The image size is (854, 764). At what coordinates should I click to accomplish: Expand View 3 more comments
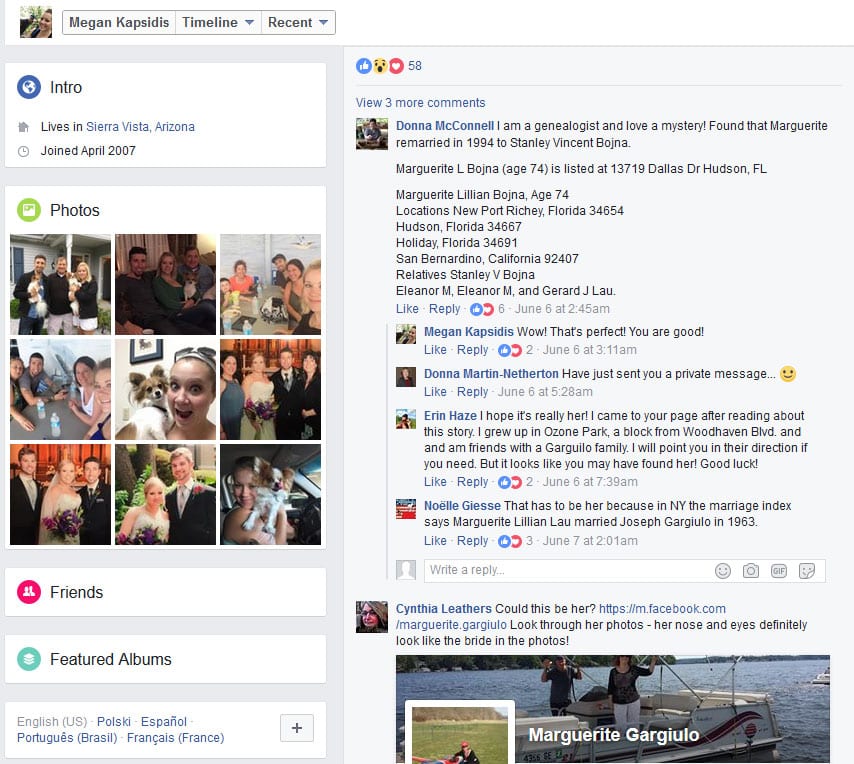tap(420, 102)
